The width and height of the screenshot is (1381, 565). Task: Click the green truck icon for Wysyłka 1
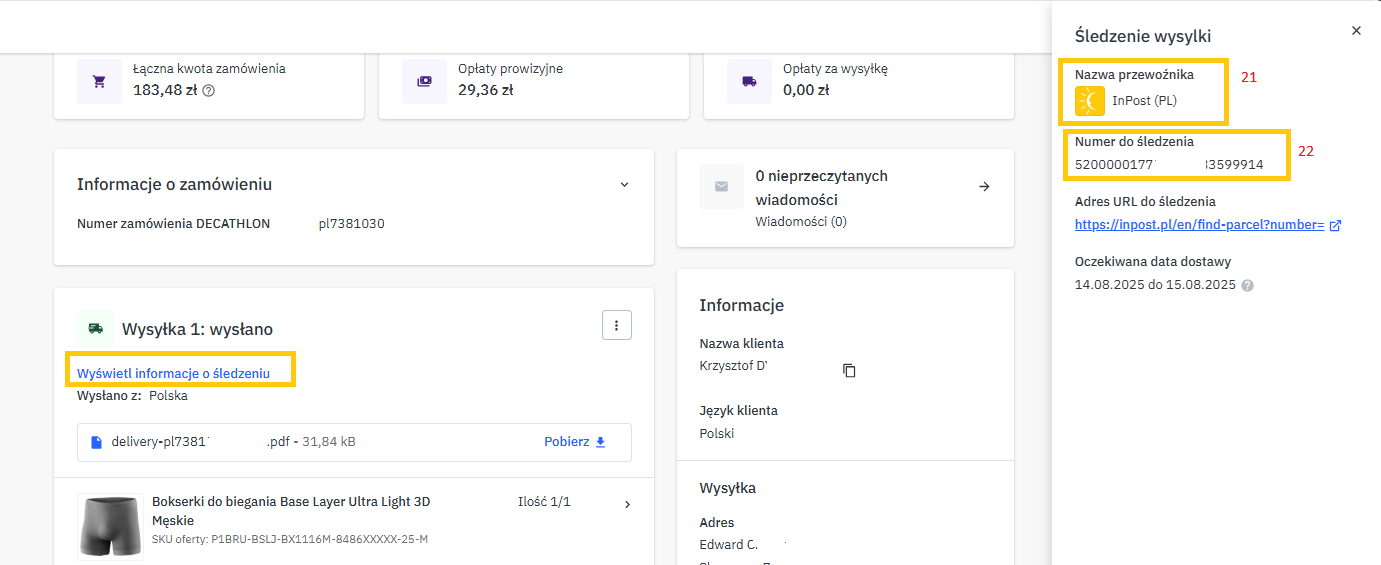[96, 328]
